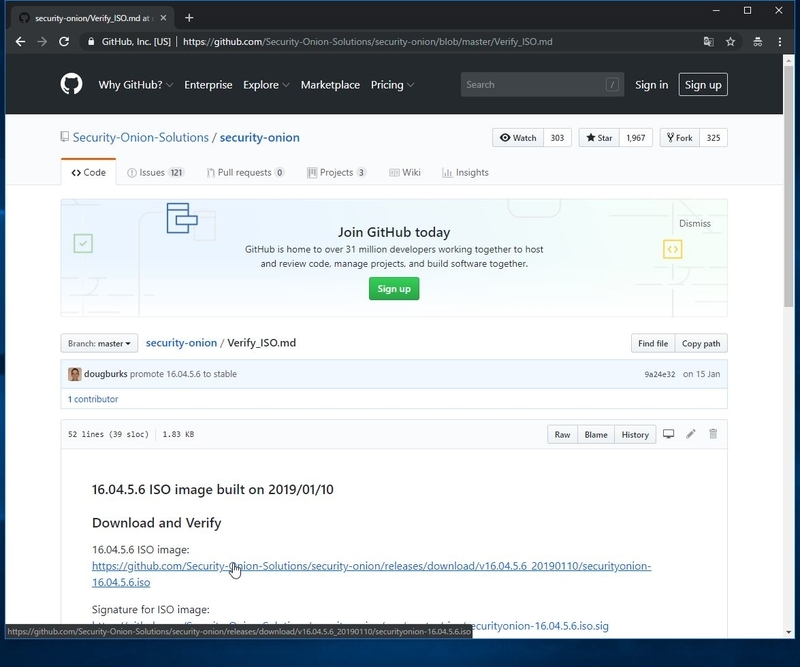This screenshot has width=800, height=667.
Task: Click the Star button
Action: click(599, 138)
